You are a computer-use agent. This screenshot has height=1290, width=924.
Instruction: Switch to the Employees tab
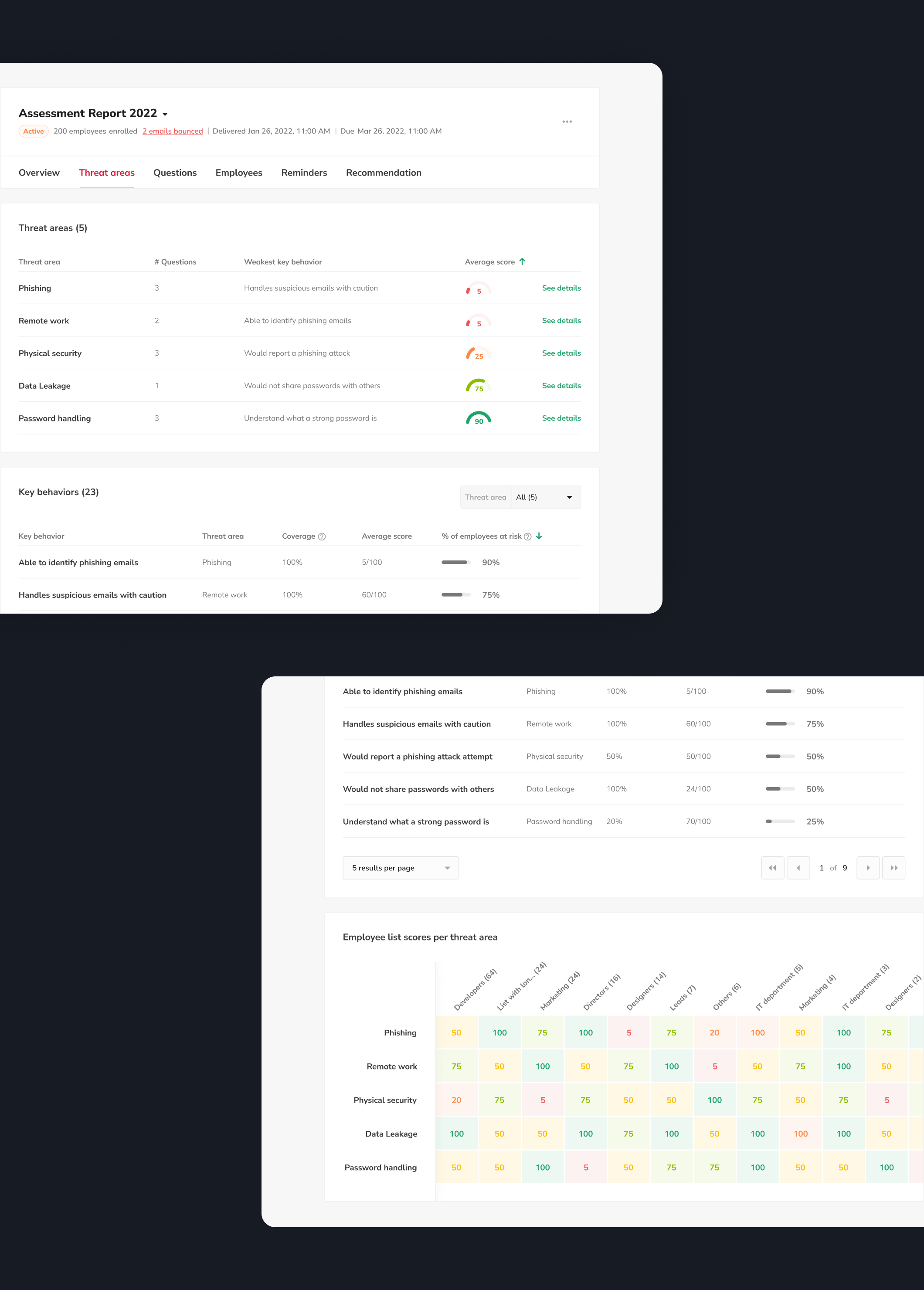[x=238, y=172]
